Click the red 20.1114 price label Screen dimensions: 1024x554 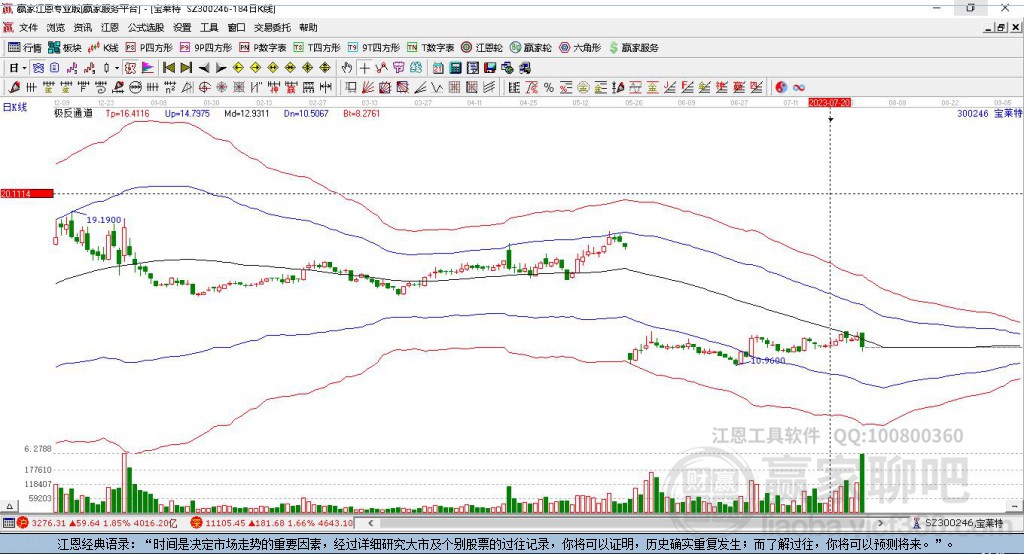27,193
